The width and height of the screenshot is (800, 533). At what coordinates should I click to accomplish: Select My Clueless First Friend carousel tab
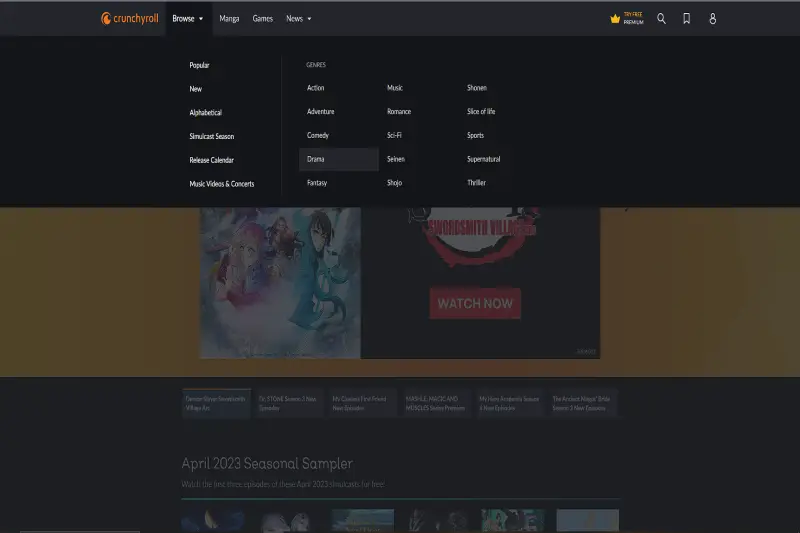click(363, 403)
